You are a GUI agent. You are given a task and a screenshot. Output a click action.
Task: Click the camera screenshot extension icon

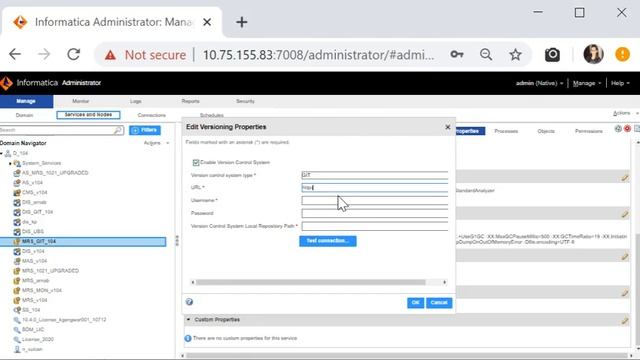point(552,54)
